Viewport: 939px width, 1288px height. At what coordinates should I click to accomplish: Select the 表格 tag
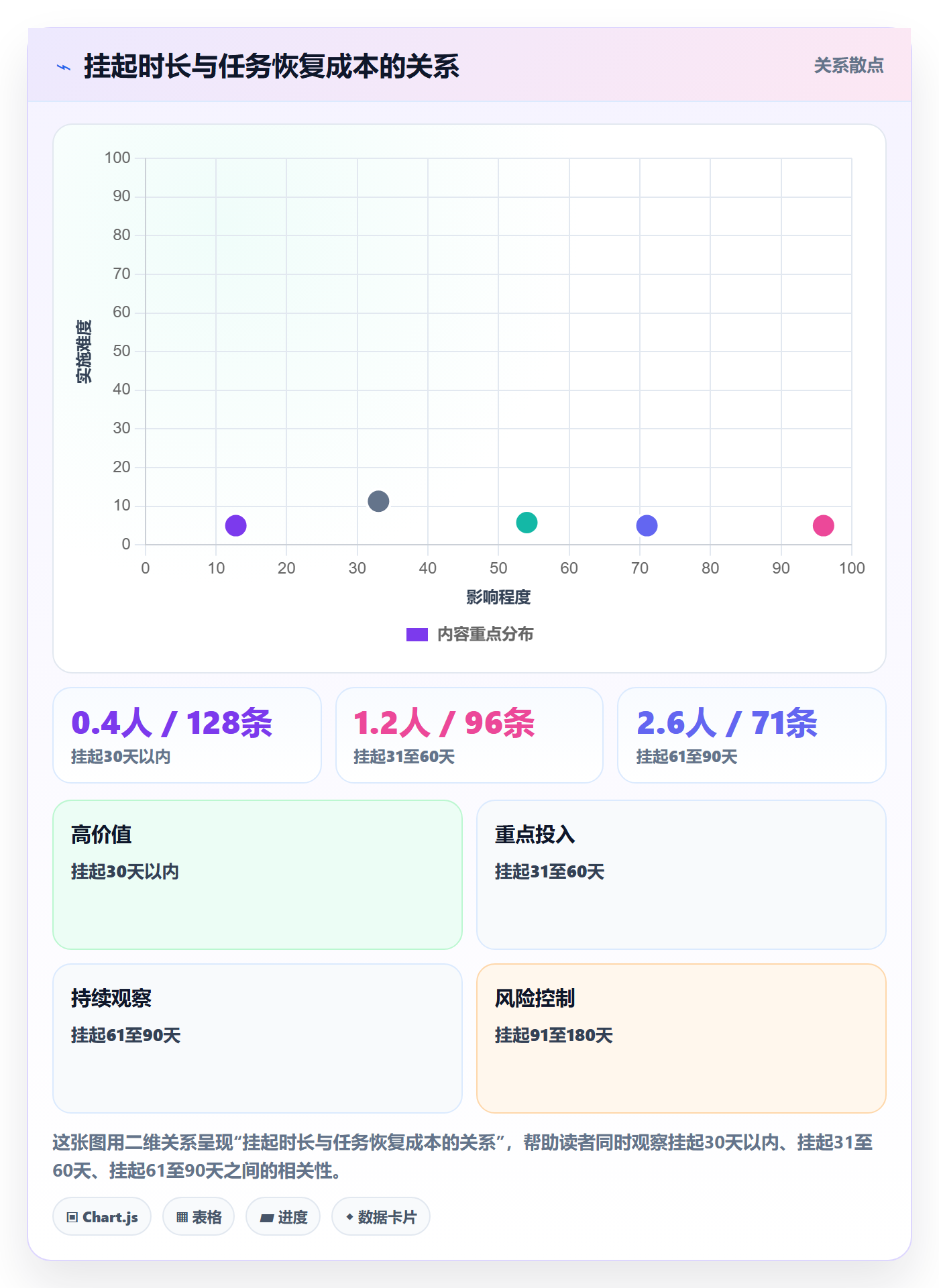[199, 1217]
